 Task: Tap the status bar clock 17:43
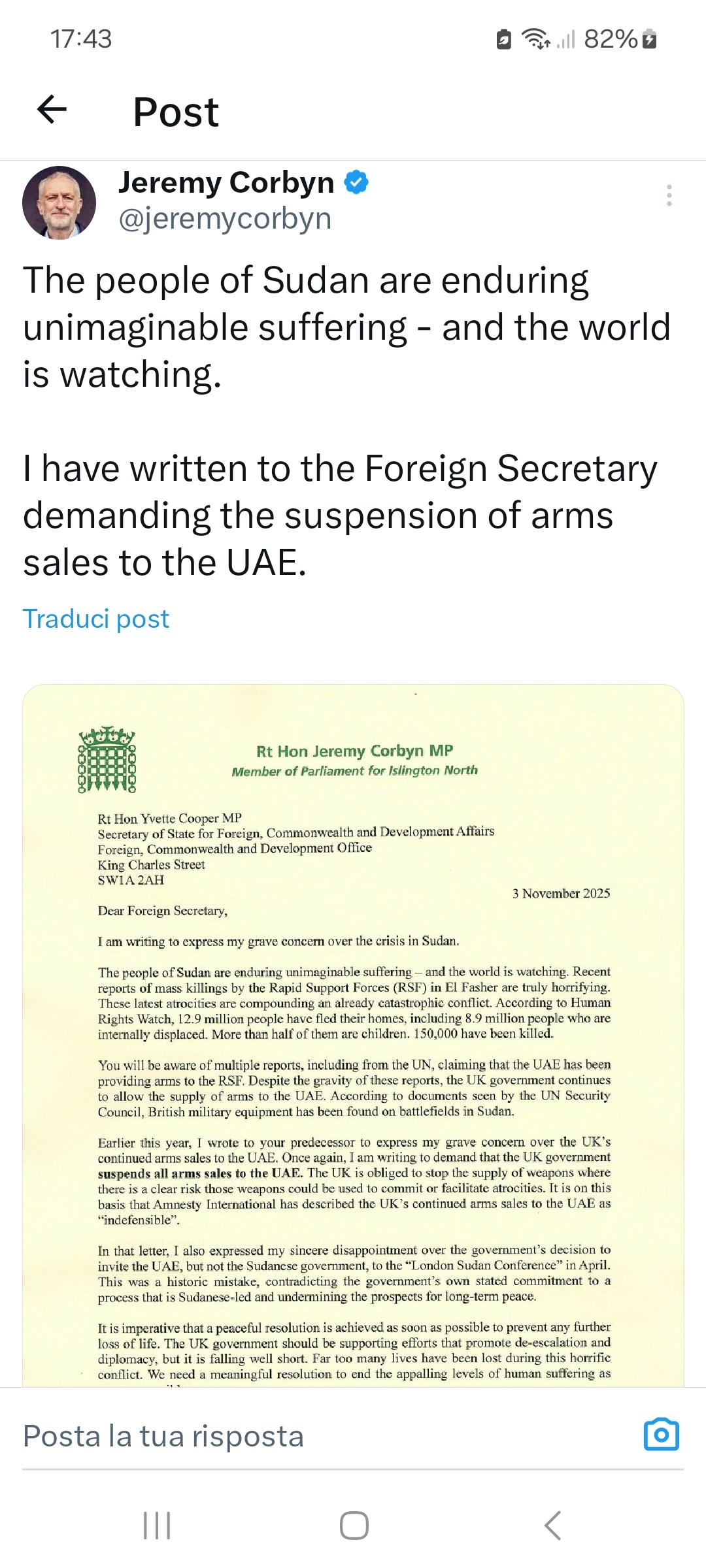[81, 39]
